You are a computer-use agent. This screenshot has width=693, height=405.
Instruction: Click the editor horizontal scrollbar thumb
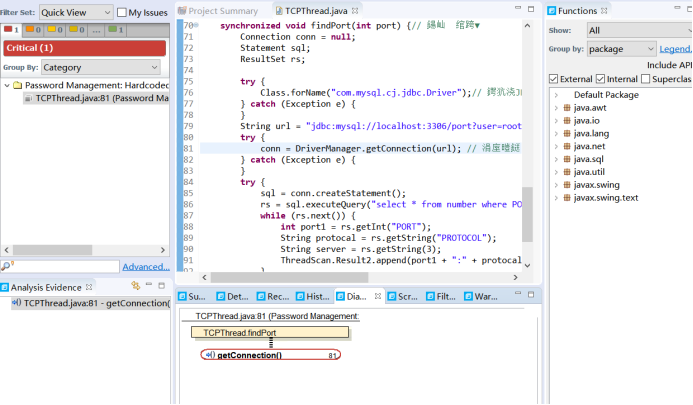click(289, 277)
